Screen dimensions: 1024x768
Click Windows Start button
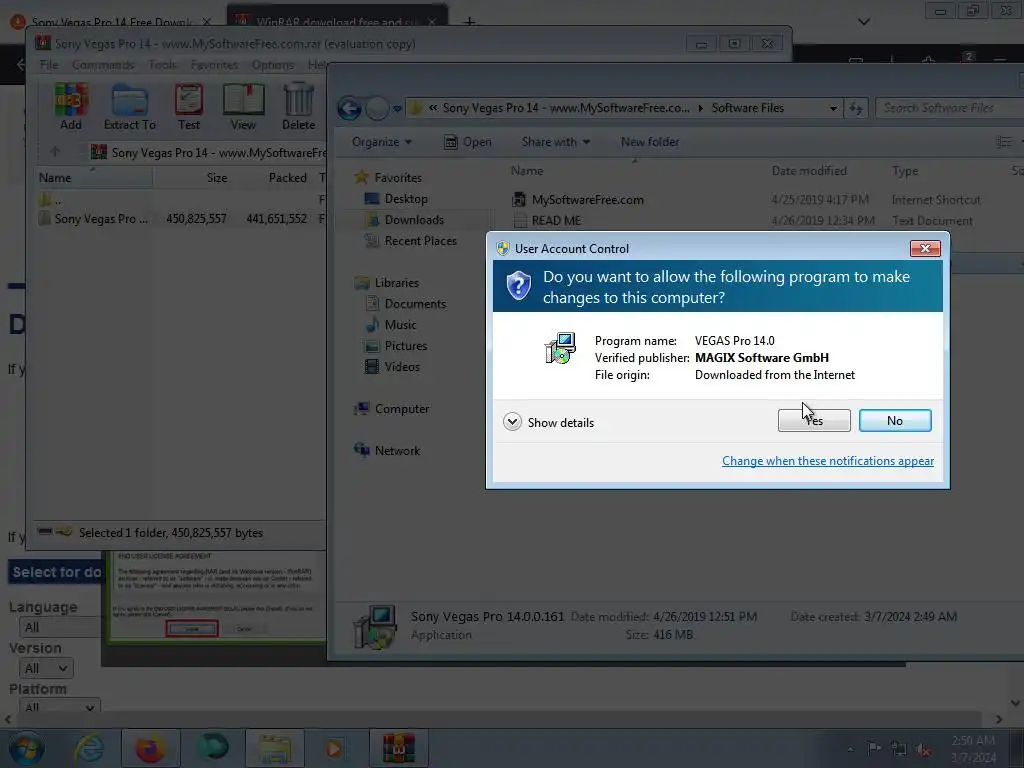pyautogui.click(x=26, y=748)
